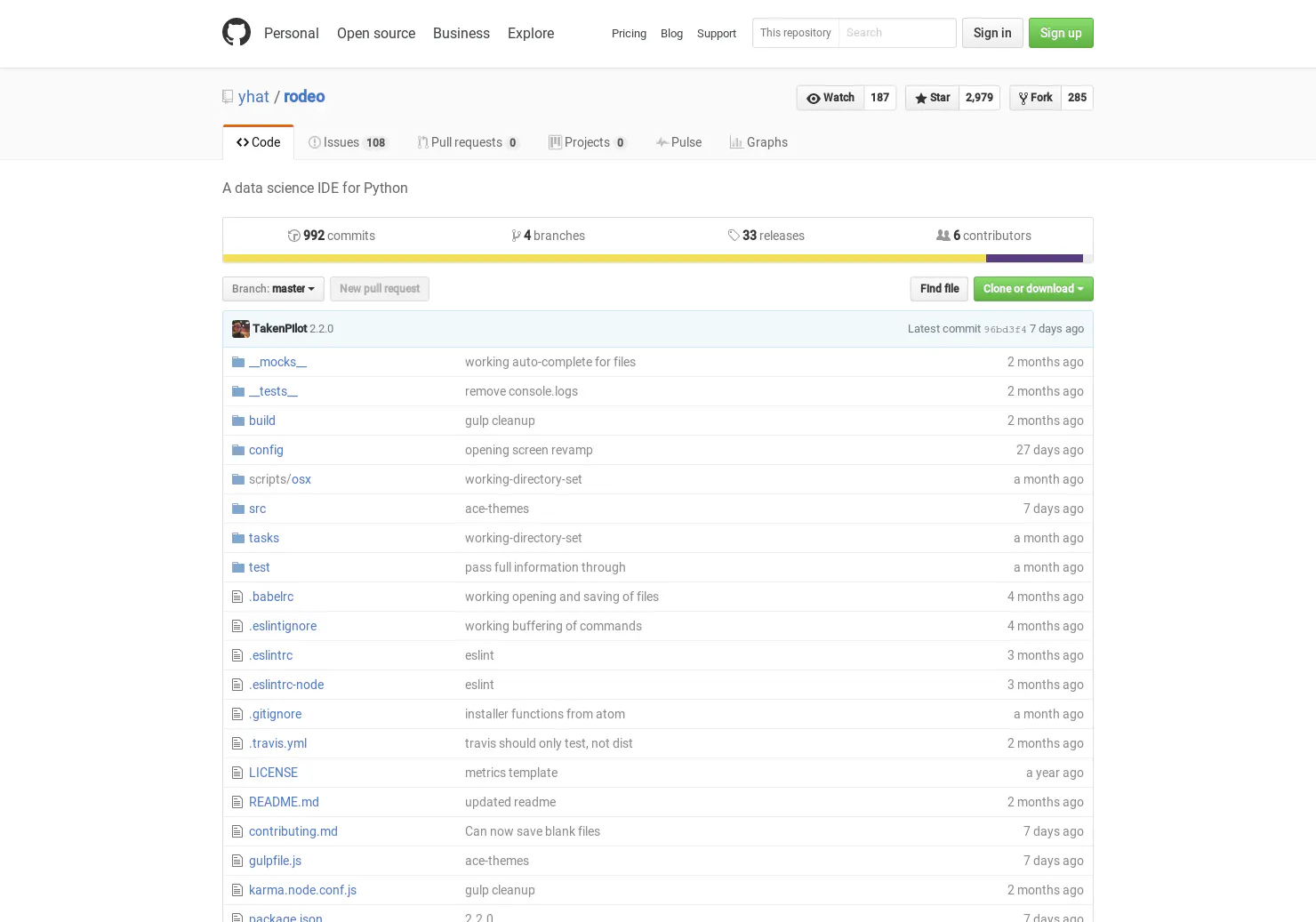The height and width of the screenshot is (922, 1316).
Task: Fork the rodeo repository
Action: pos(1035,98)
